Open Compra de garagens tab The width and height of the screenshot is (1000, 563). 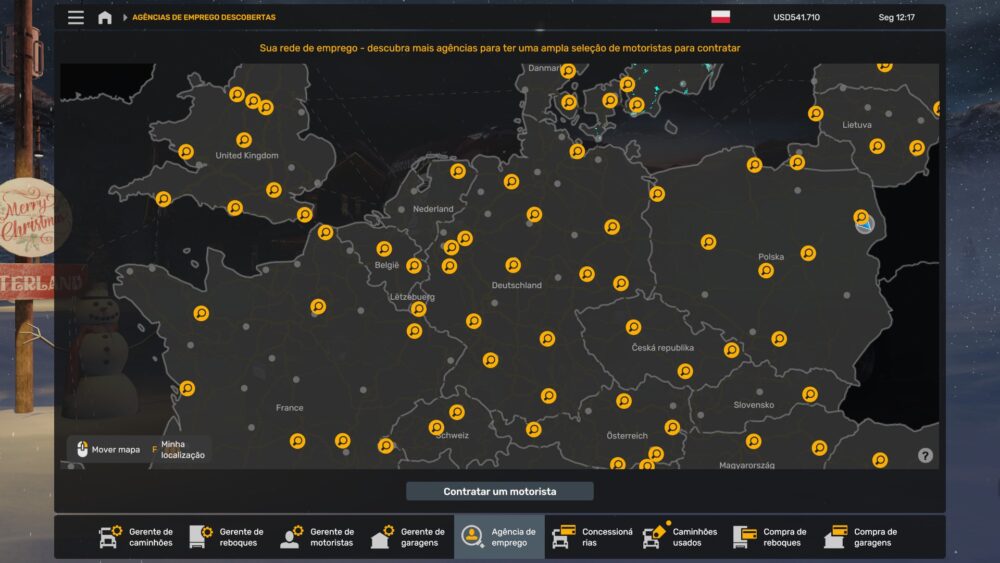862,537
